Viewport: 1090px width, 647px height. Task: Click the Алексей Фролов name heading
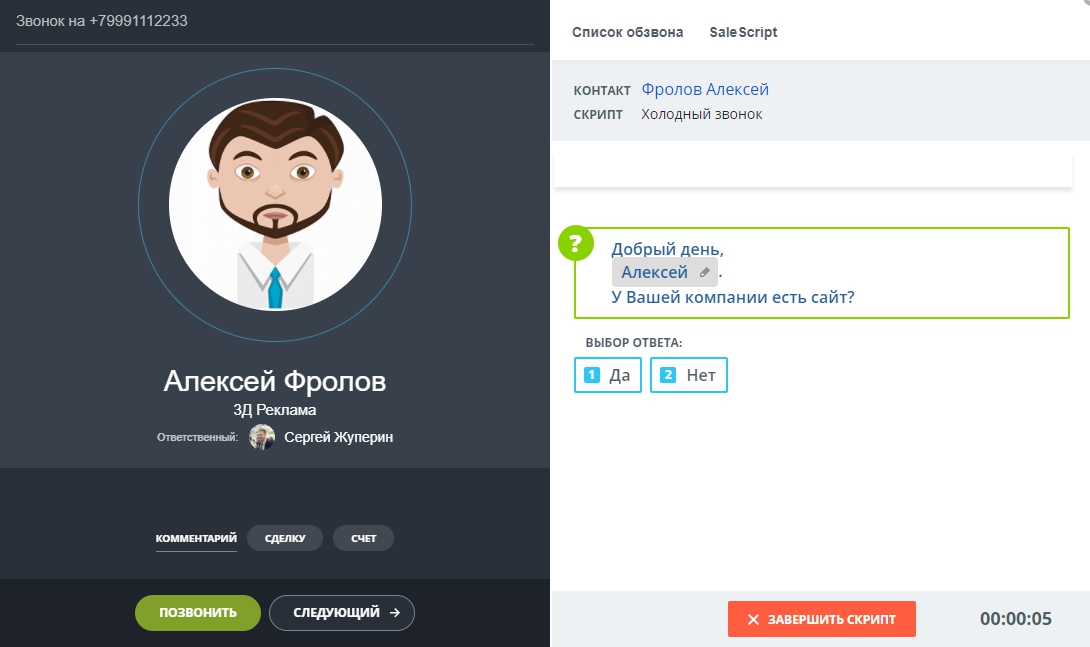coord(275,381)
